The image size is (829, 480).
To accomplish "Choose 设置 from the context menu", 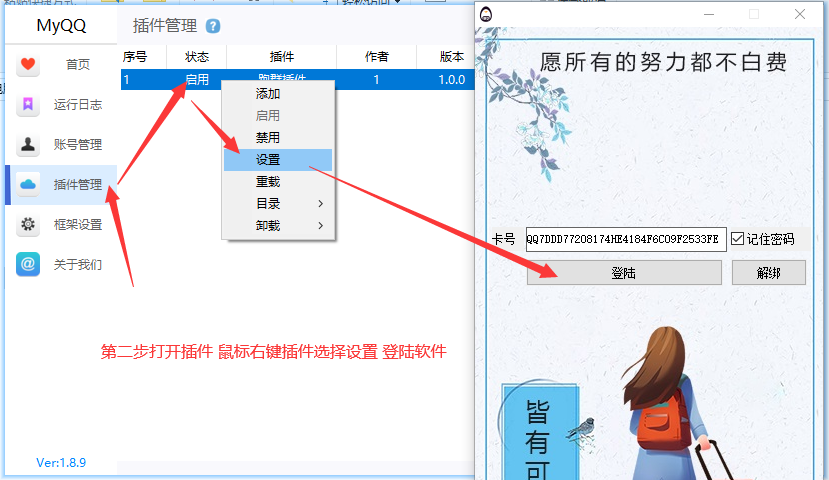I will [x=268, y=160].
